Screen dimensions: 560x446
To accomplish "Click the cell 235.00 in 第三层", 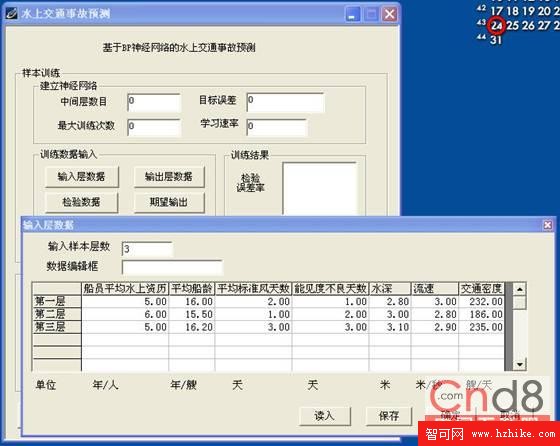I will pos(481,327).
